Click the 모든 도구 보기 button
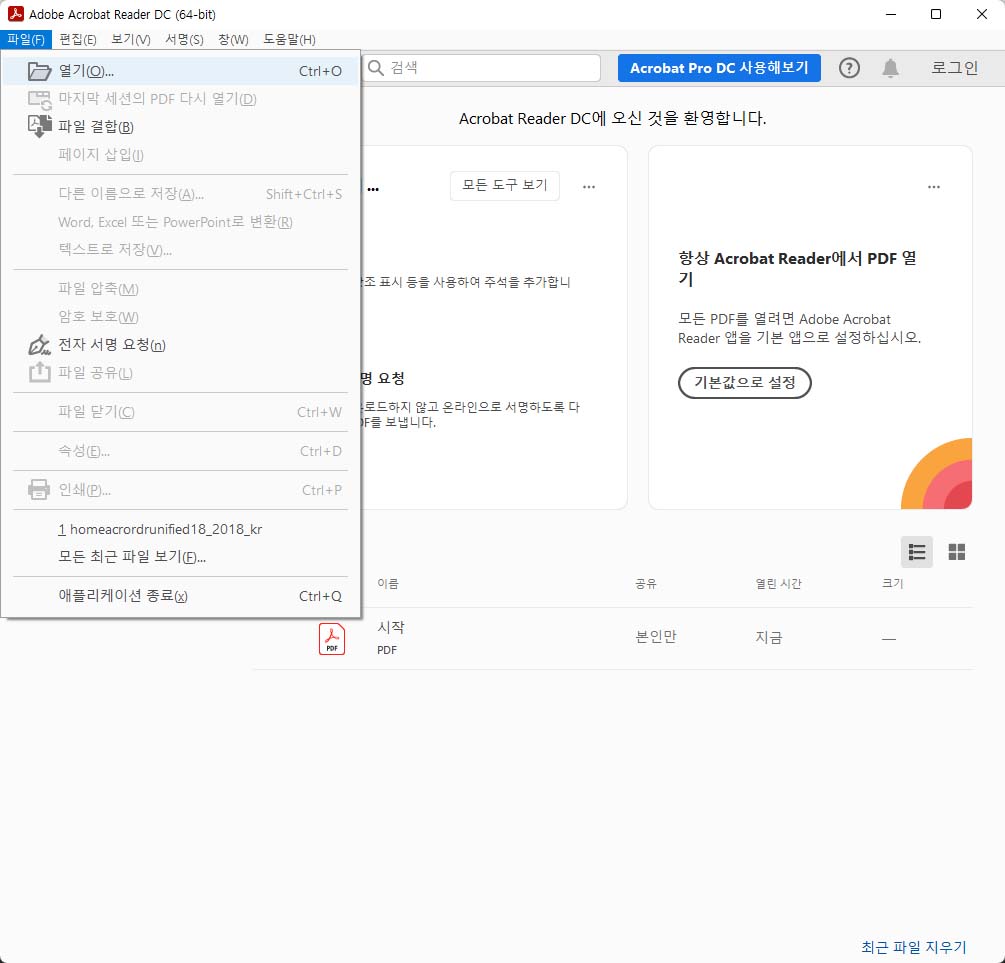The width and height of the screenshot is (1005, 963). pyautogui.click(x=504, y=185)
